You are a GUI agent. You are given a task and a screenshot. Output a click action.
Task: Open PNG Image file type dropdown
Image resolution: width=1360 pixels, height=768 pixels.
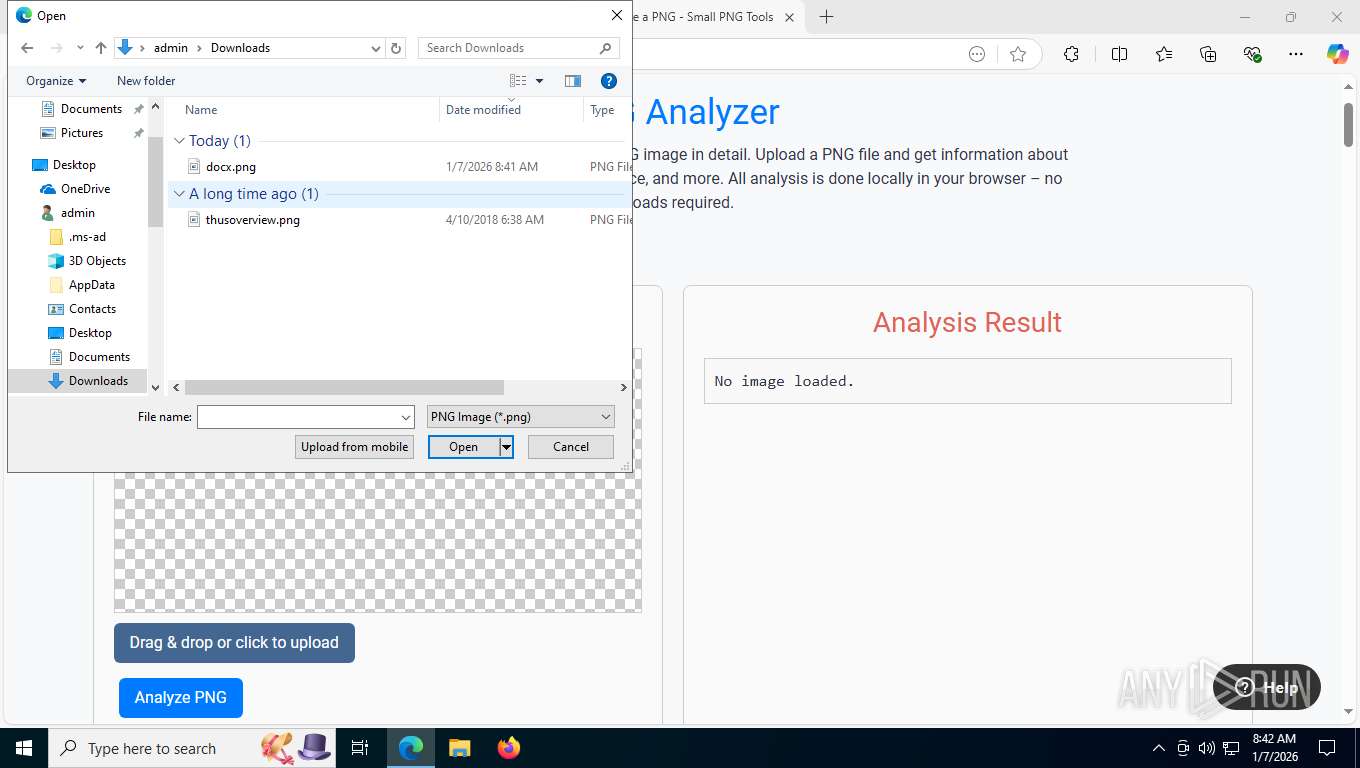[x=521, y=417]
